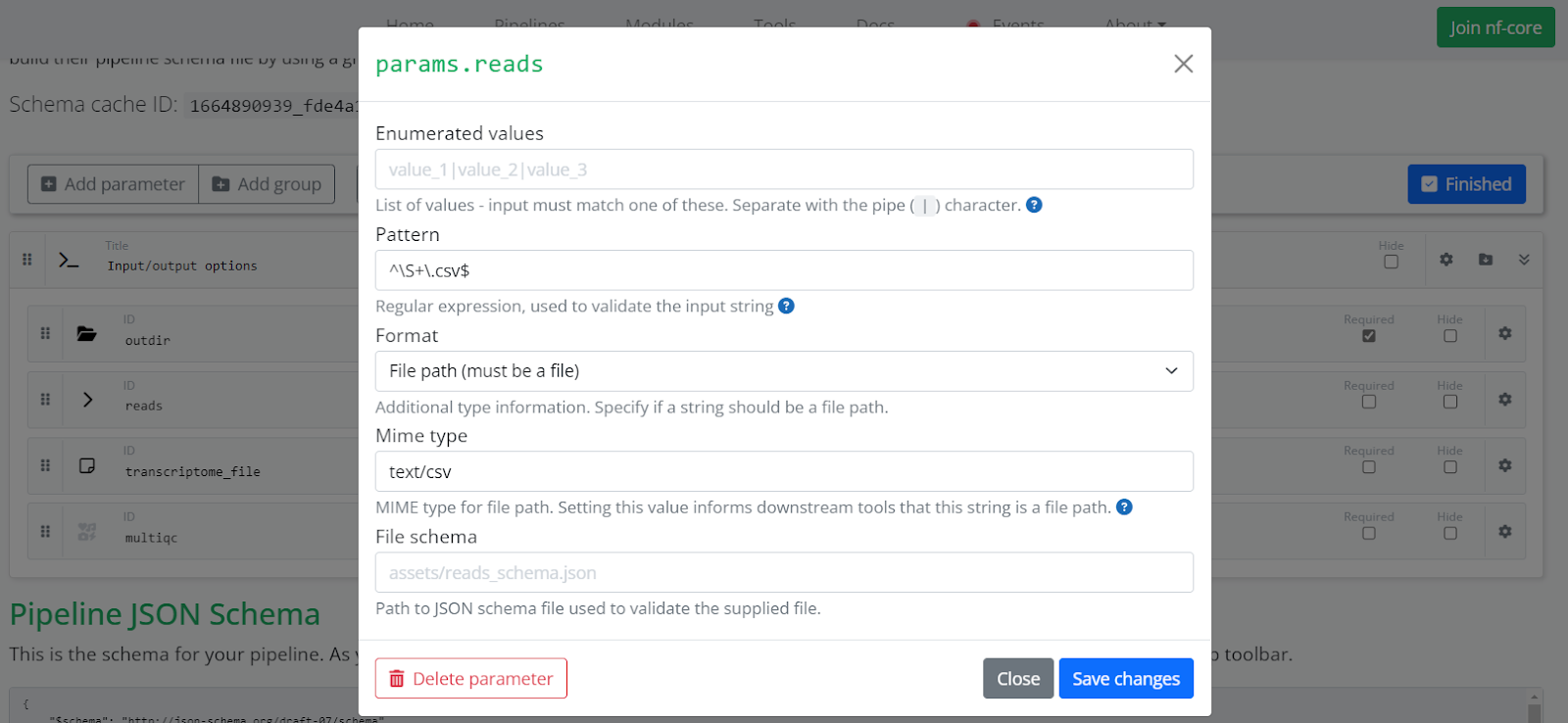The width and height of the screenshot is (1568, 723).
Task: Toggle Required checkbox for outdir
Action: point(1368,336)
